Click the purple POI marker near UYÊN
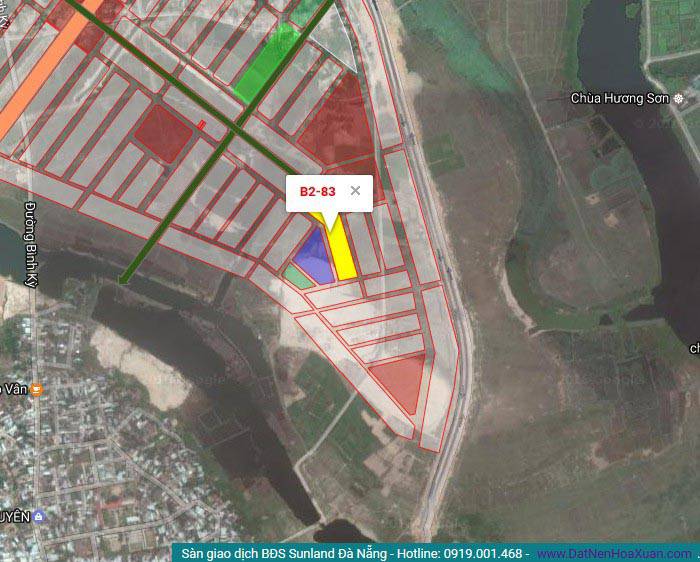700x562 pixels. click(38, 516)
